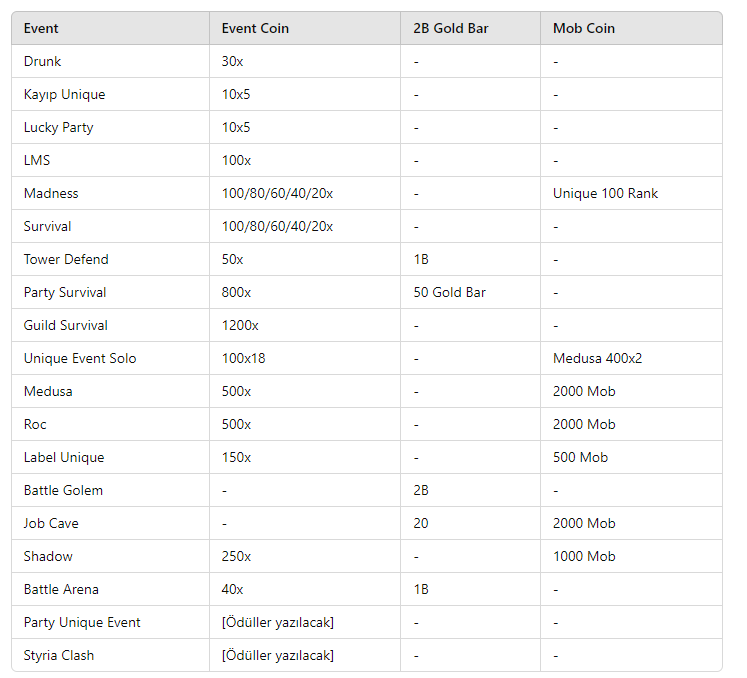Click the Unique 100 Rank cell
Screen dimensions: 747x678
pos(605,193)
